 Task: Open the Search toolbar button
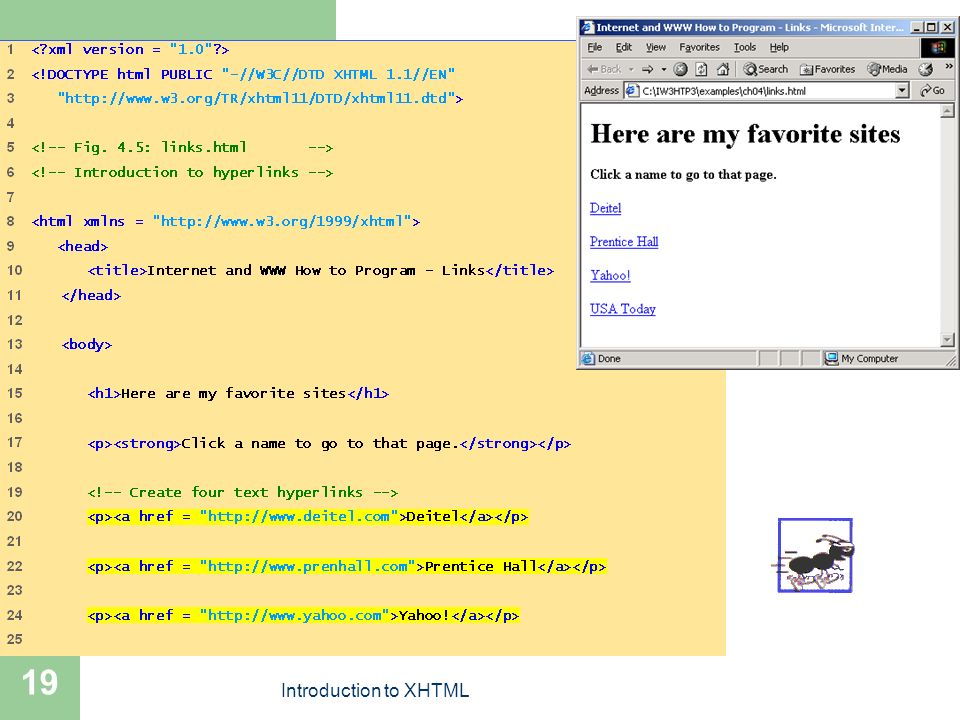pos(765,69)
